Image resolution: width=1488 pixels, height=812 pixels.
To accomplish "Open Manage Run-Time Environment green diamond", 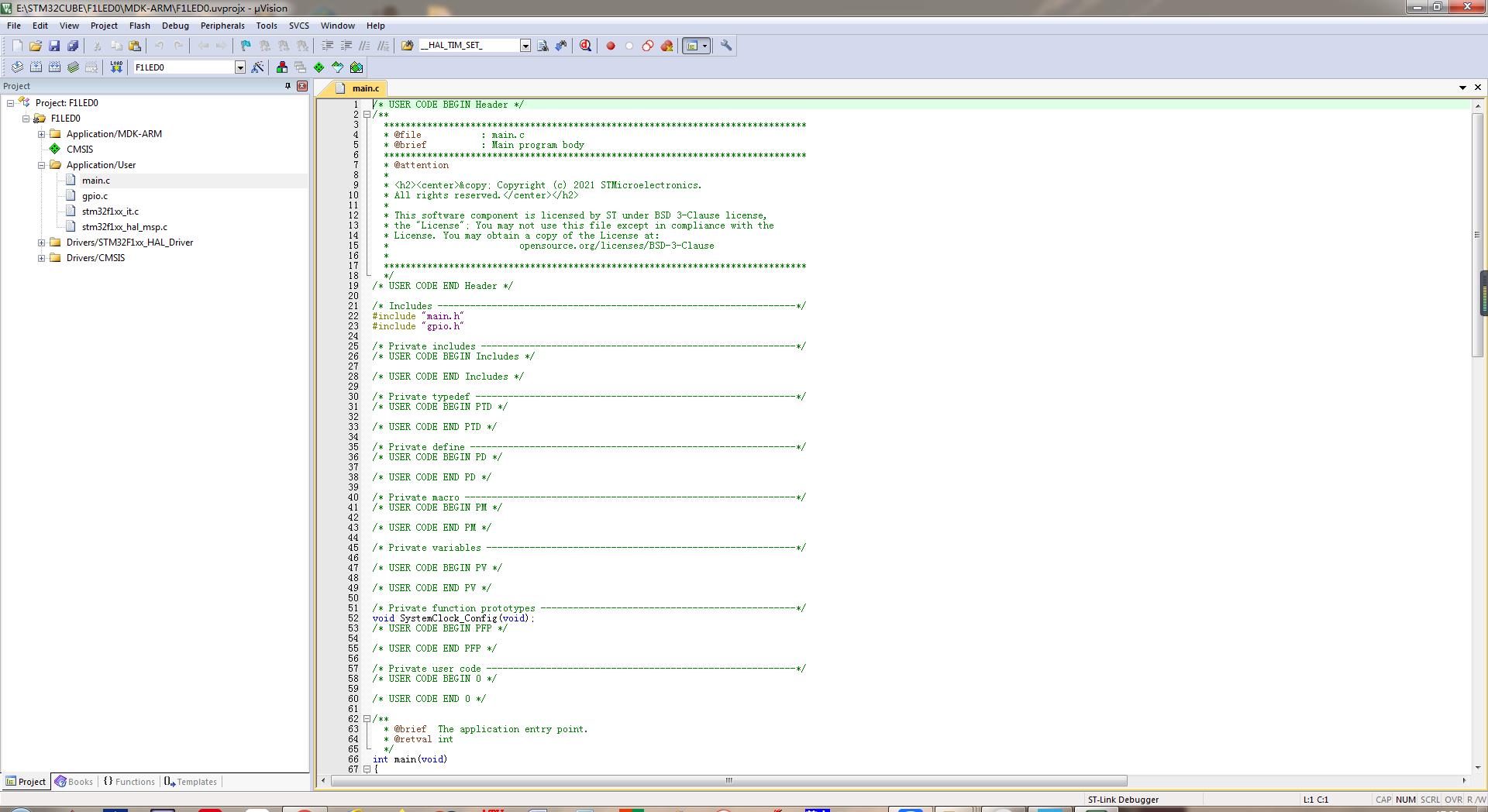I will point(319,67).
